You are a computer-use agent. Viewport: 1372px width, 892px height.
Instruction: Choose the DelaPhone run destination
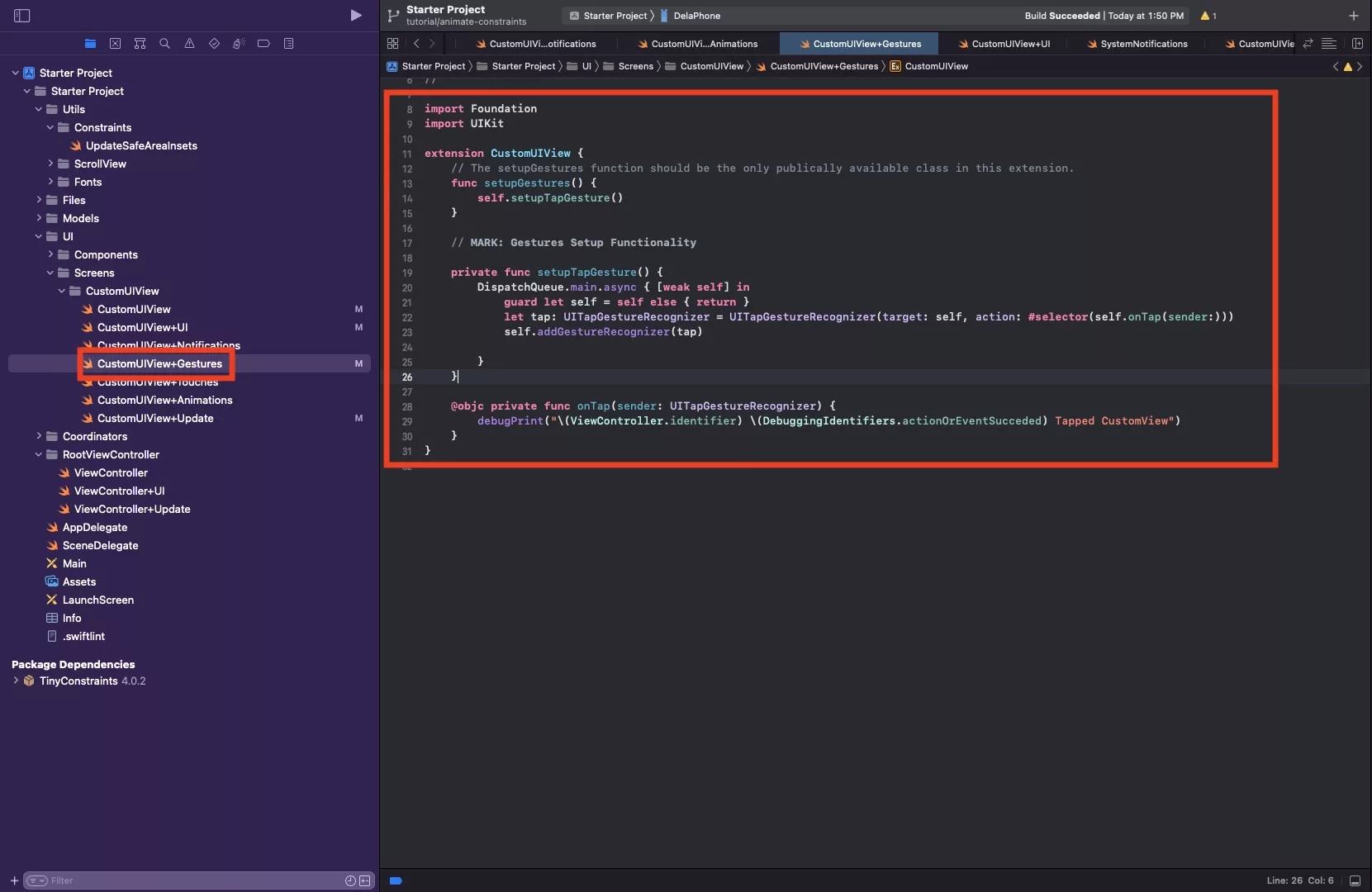(x=691, y=16)
